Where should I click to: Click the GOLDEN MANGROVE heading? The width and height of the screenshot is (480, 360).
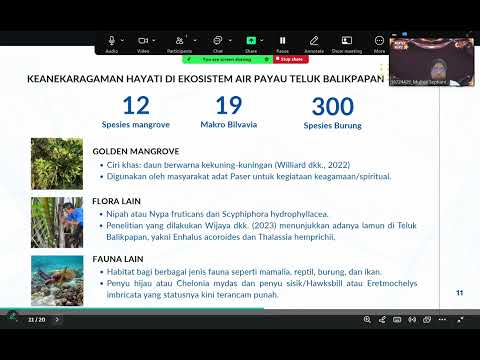coord(136,151)
